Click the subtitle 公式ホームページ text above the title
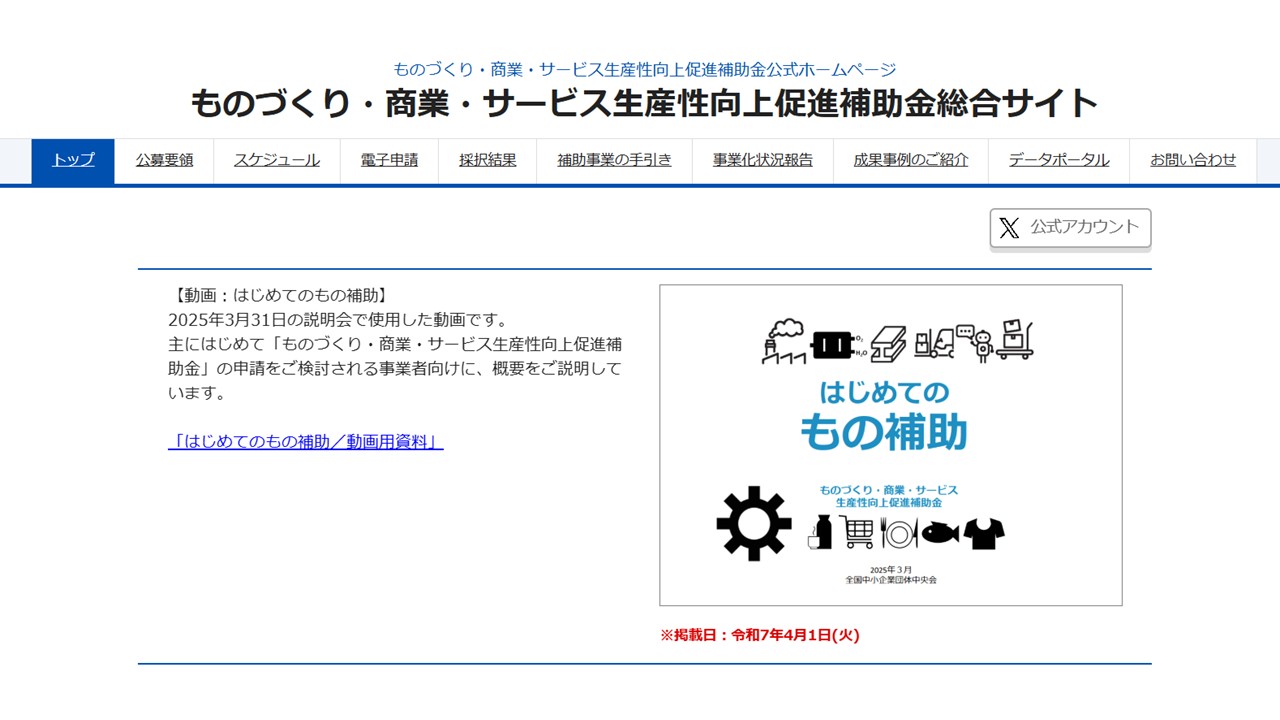This screenshot has height=720, width=1280. click(644, 70)
